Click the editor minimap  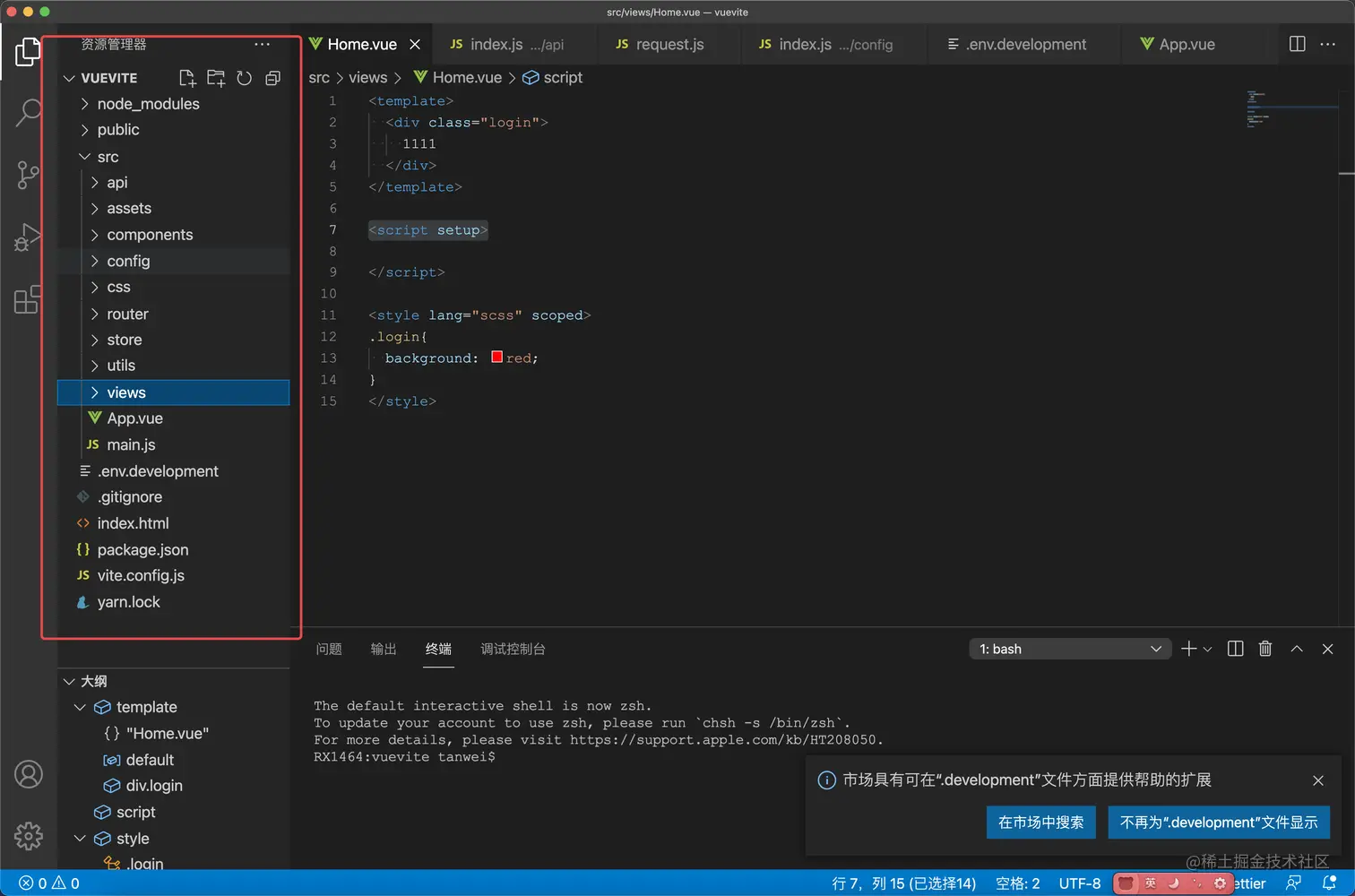point(1290,110)
